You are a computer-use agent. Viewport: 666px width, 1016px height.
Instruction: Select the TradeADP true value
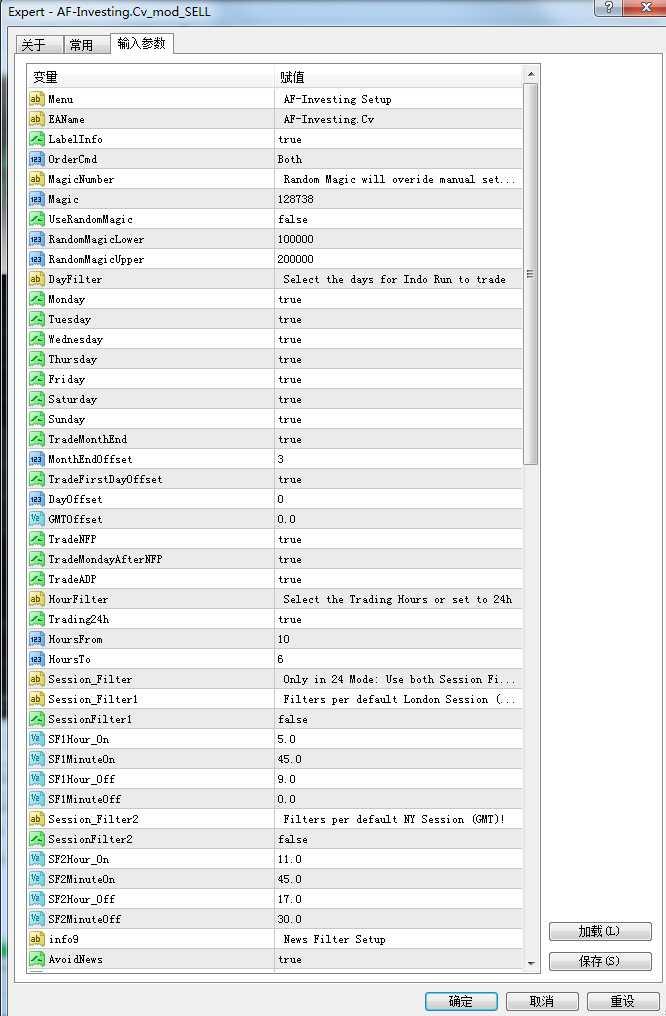(399, 579)
